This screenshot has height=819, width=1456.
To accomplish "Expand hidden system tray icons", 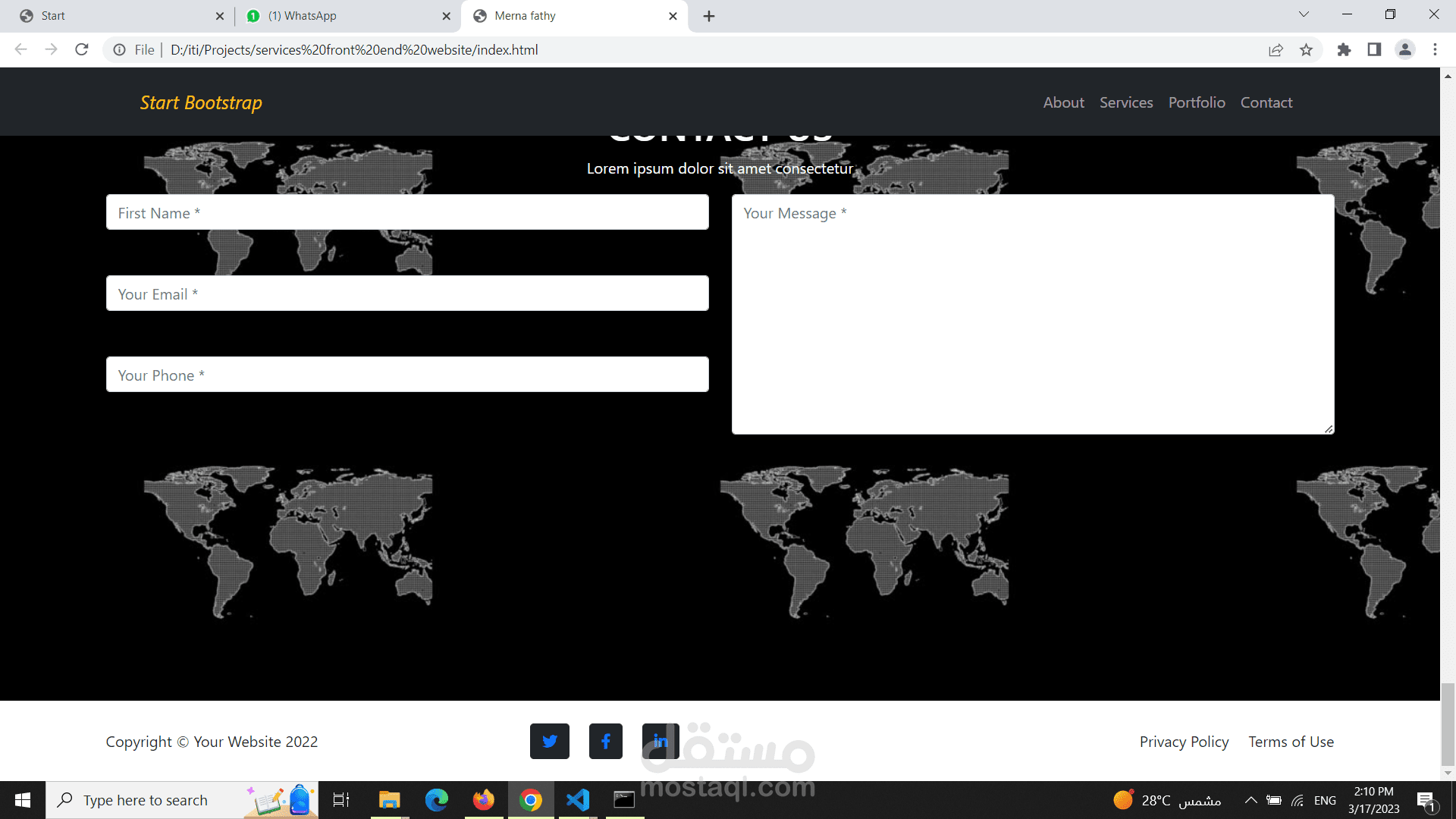I will tap(1251, 800).
